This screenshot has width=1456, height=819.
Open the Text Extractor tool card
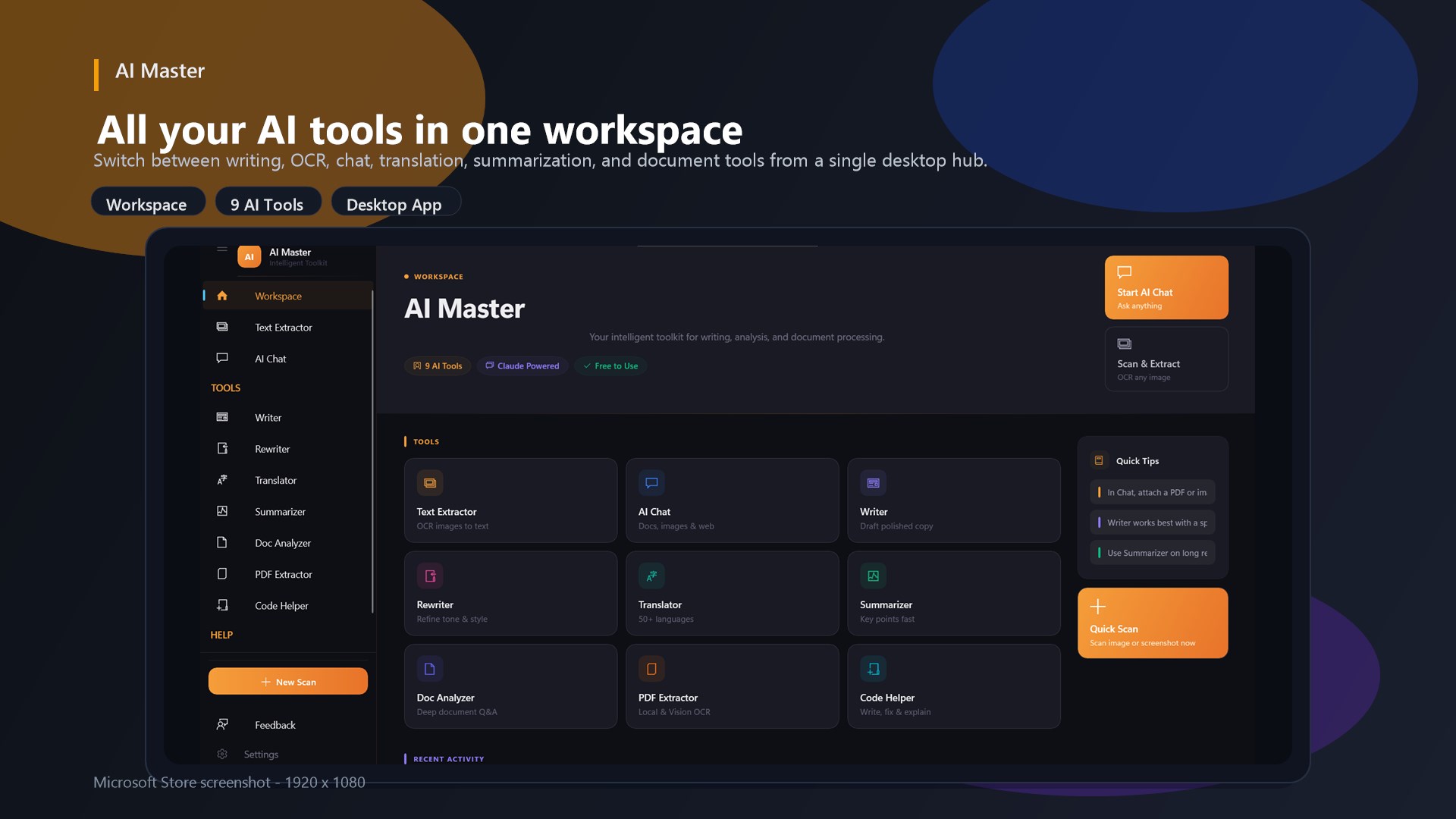(510, 500)
